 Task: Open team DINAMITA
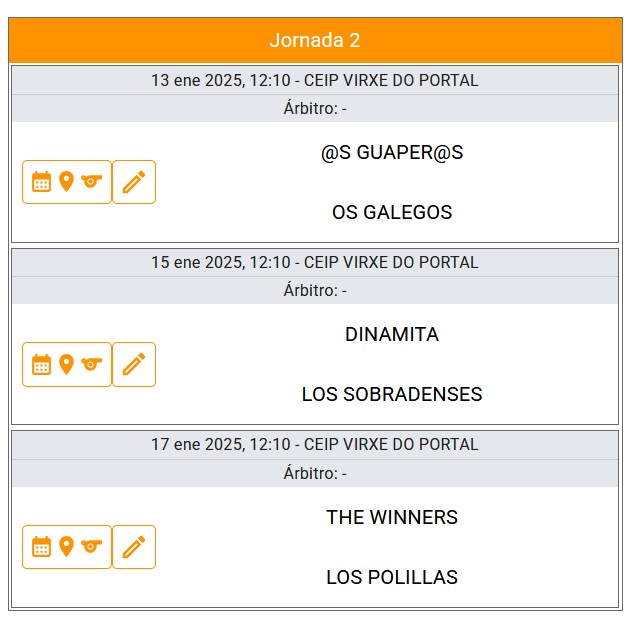point(392,335)
